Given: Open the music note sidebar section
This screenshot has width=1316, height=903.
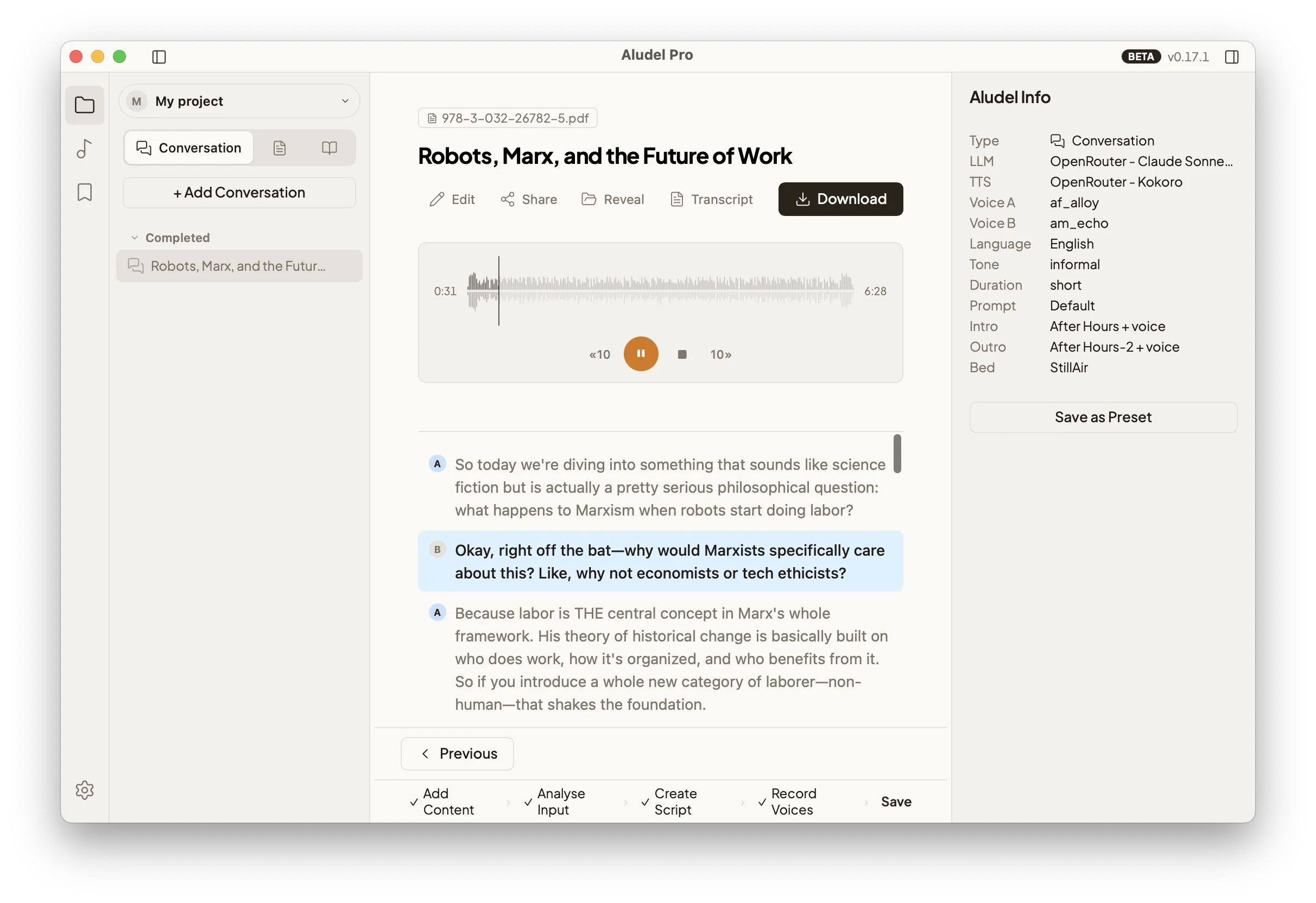Looking at the screenshot, I should click(84, 149).
